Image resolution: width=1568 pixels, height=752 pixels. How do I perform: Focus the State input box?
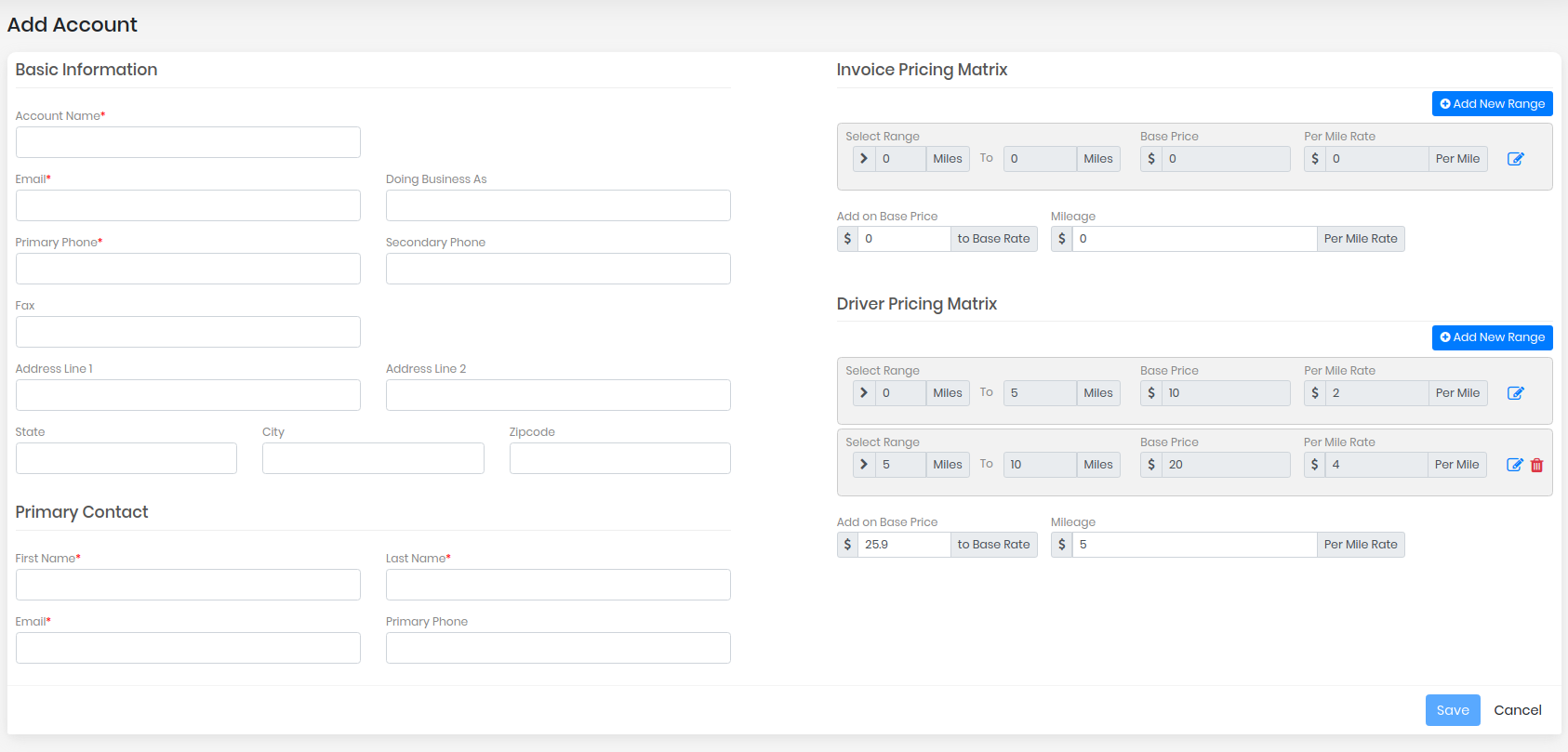pyautogui.click(x=126, y=458)
